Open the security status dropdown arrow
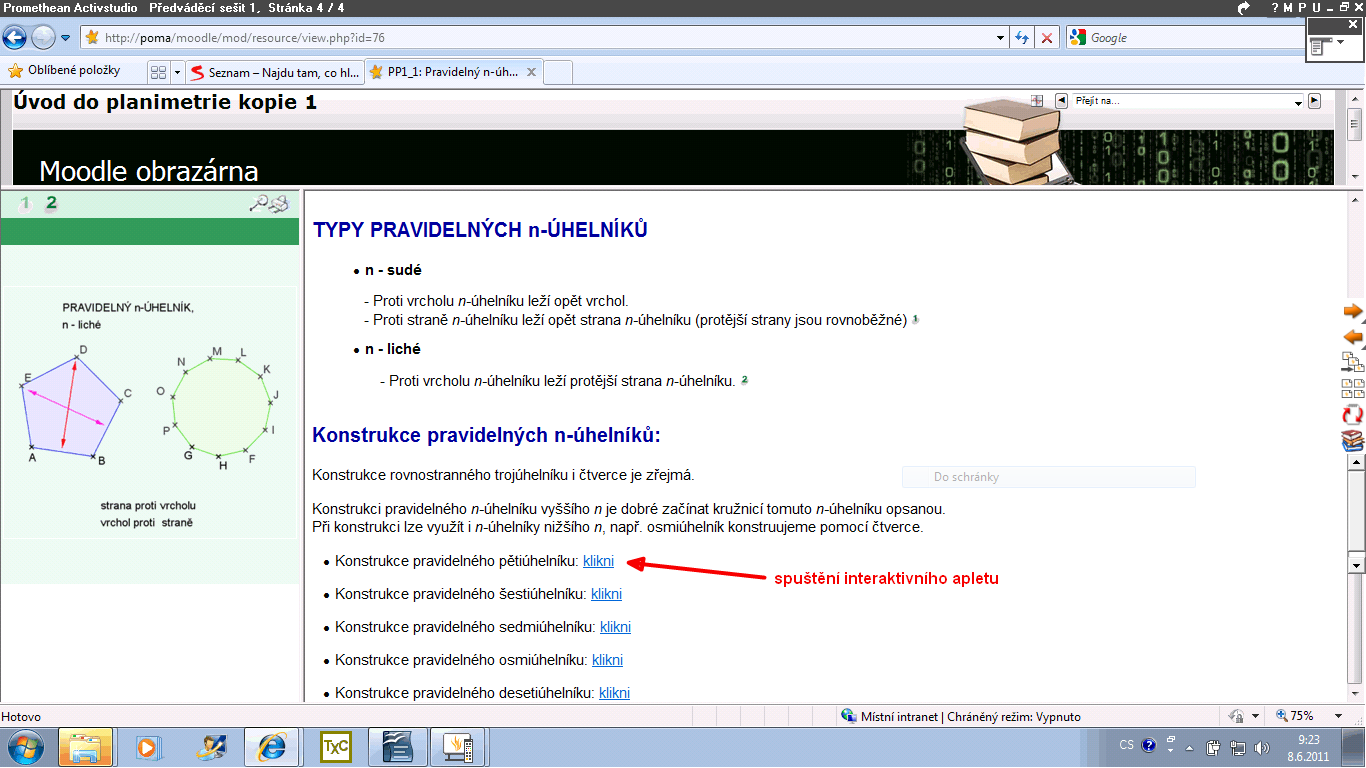The image size is (1366, 768). click(x=1254, y=716)
